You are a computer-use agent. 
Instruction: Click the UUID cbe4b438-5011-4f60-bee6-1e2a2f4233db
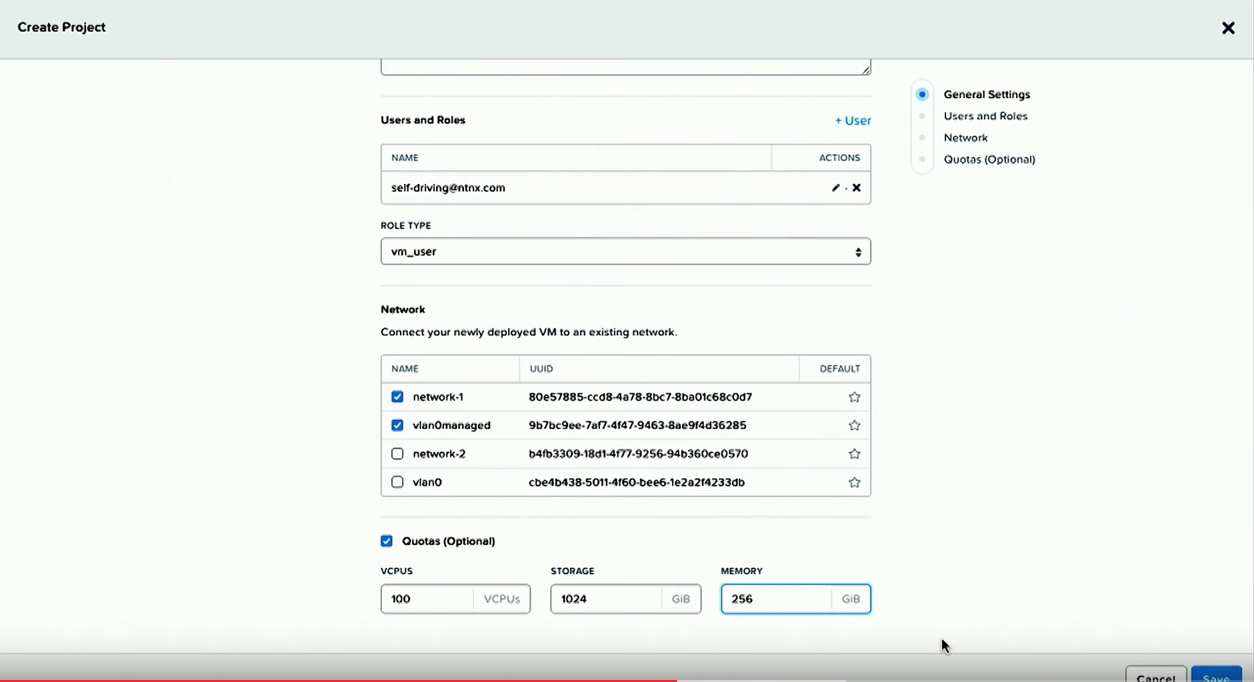pyautogui.click(x=637, y=482)
